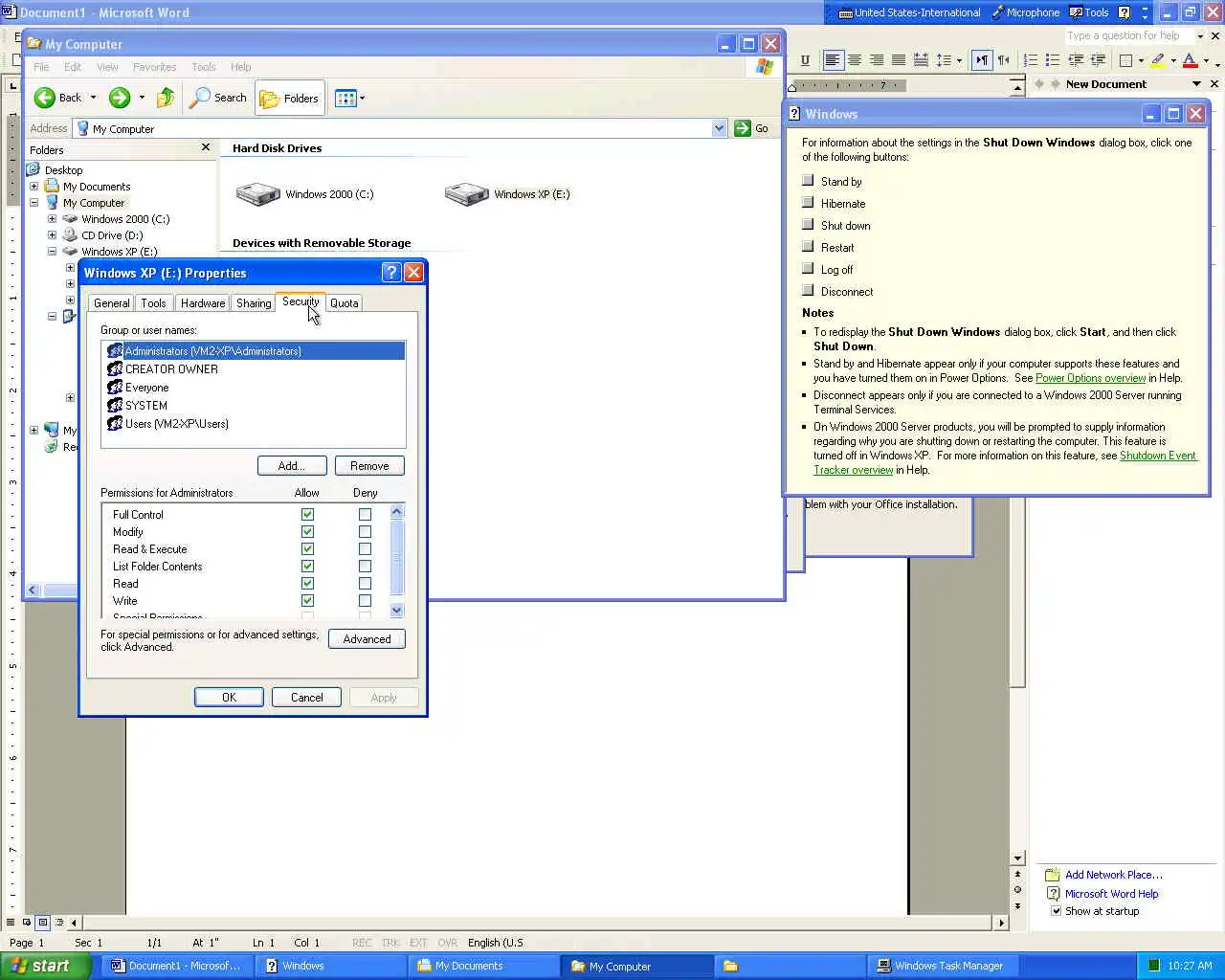Expand My Documents in folder tree
Image resolution: width=1225 pixels, height=980 pixels.
tap(34, 187)
